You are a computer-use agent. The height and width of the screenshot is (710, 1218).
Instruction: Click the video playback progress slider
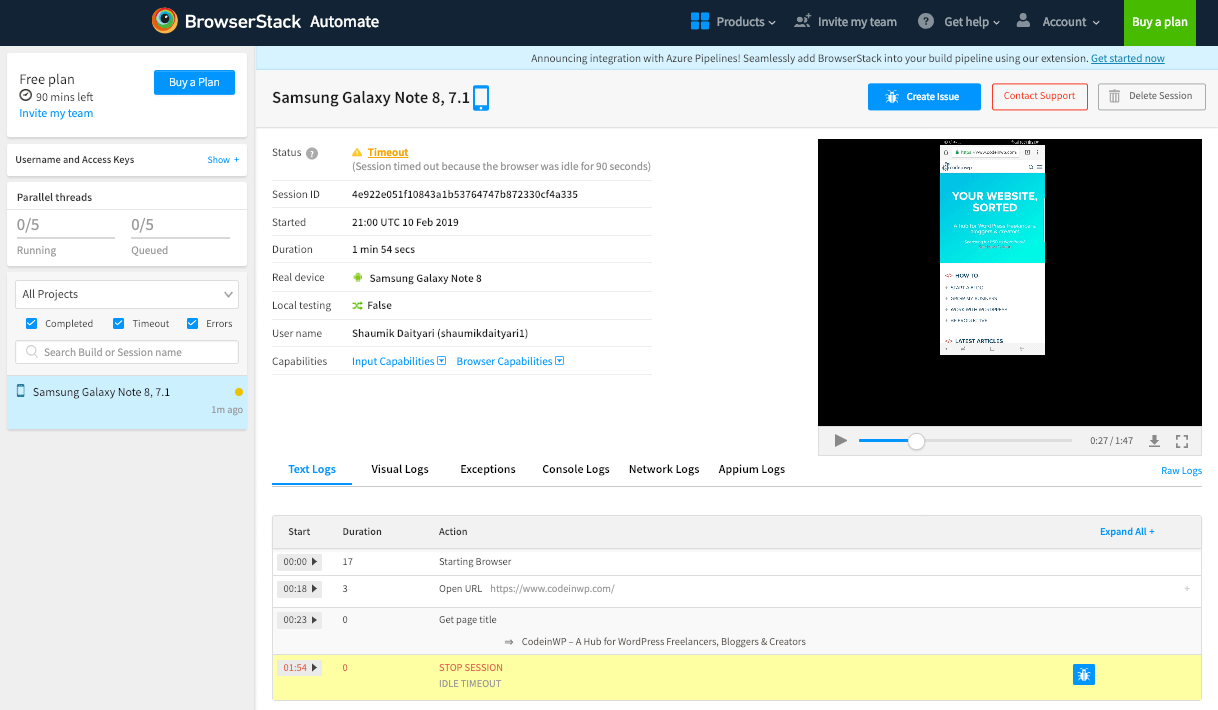(916, 440)
